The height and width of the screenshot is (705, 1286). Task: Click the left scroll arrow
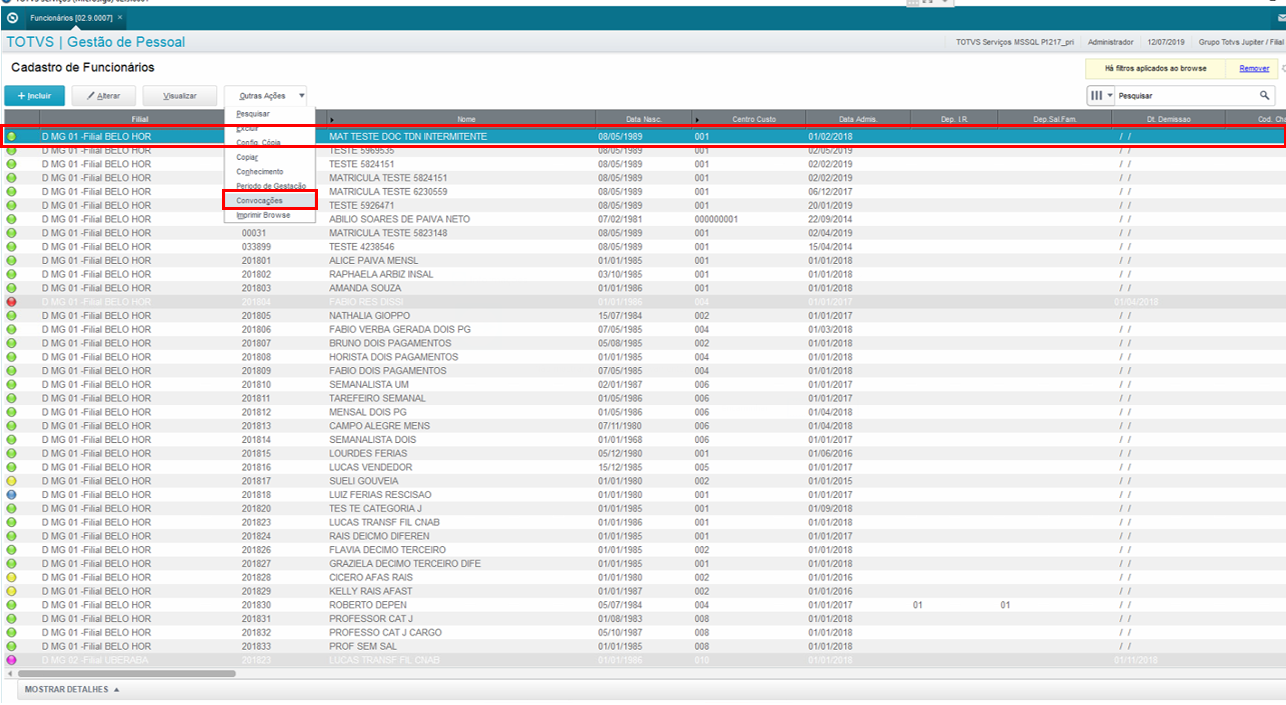[9, 674]
